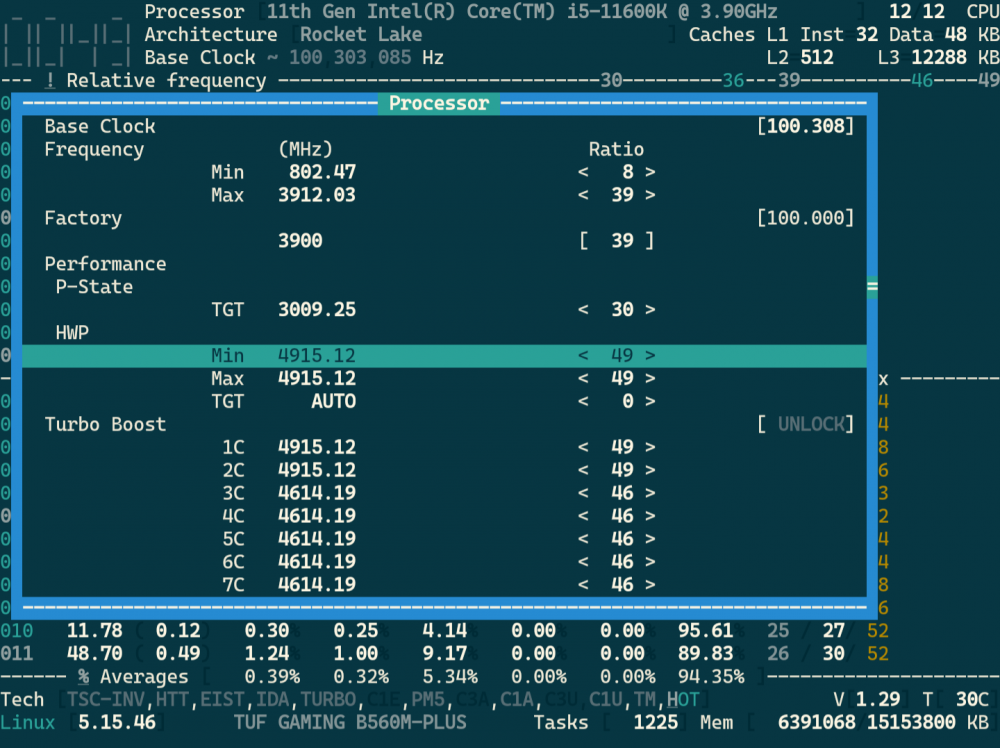Screen dimensions: 1000x748
Task: Increase Turbo Boost 7C ratio with right arrow
Action: pos(650,585)
